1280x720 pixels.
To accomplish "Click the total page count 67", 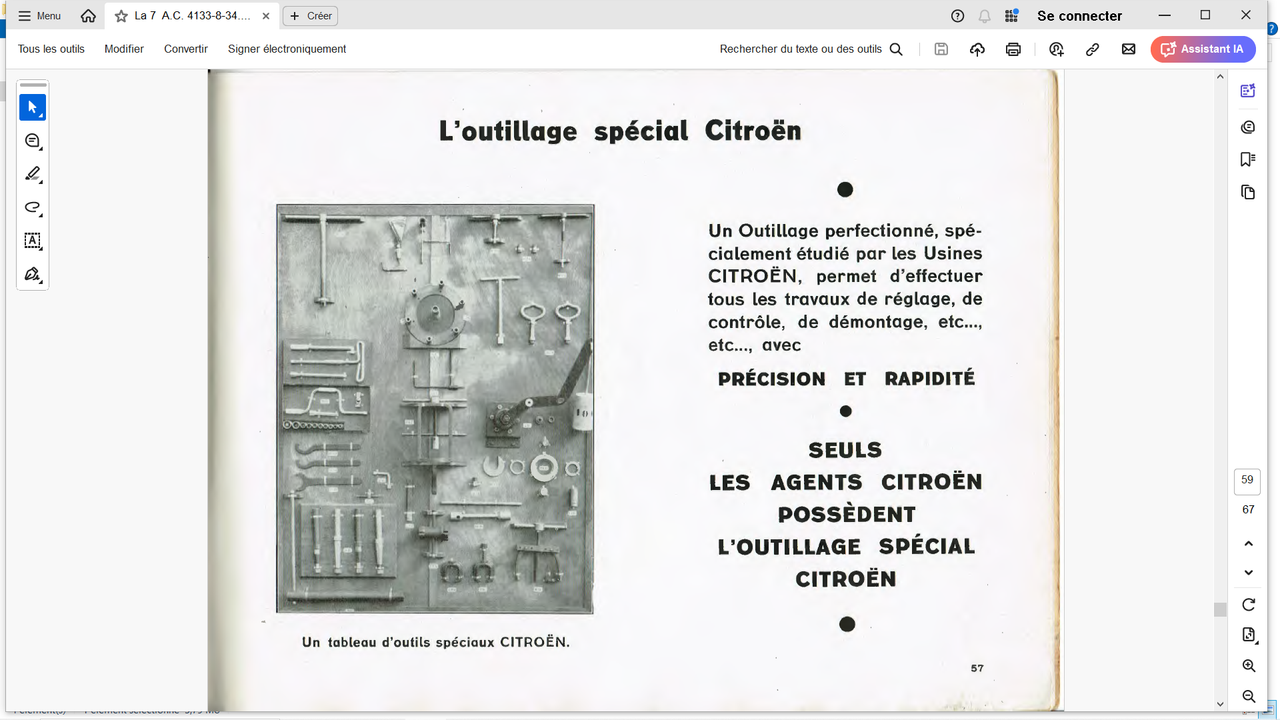I will click(1248, 510).
